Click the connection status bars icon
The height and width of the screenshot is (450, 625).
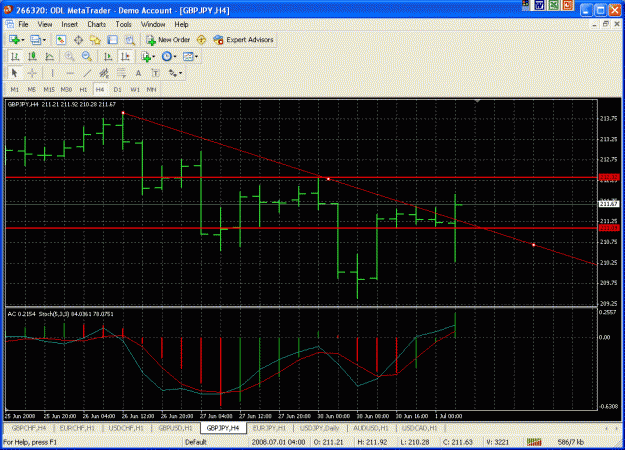(534, 442)
